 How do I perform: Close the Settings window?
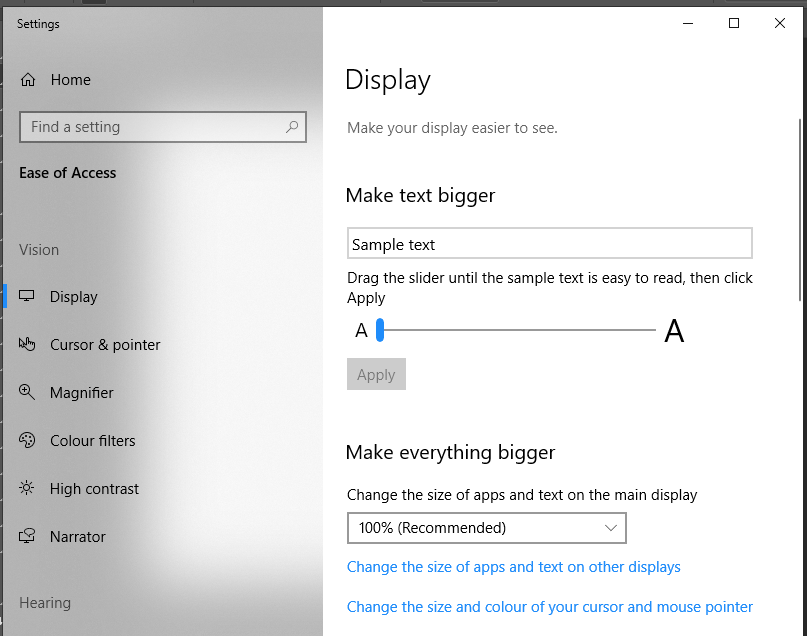[780, 23]
